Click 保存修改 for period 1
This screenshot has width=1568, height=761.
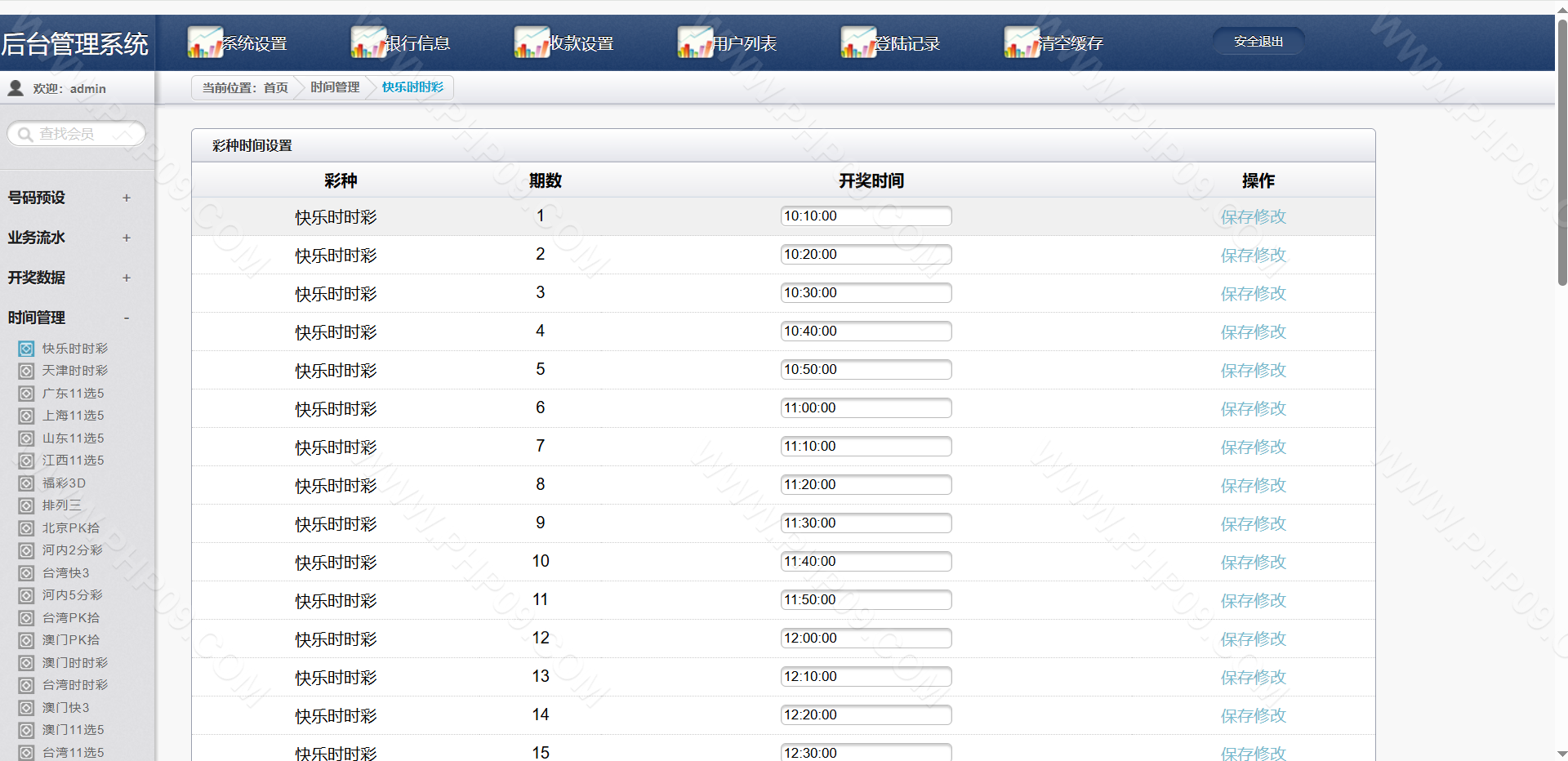(x=1253, y=217)
